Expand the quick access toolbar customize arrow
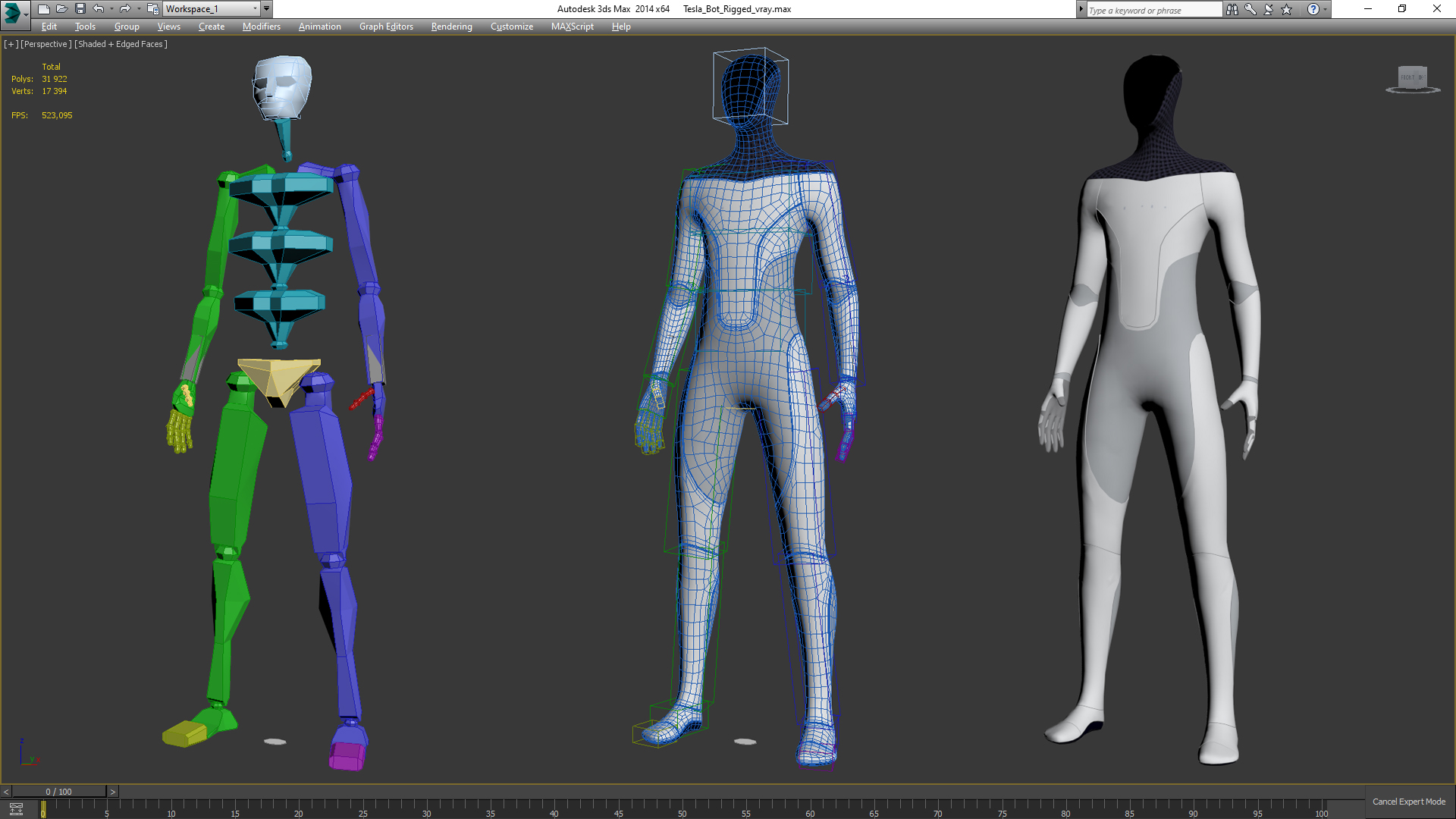Viewport: 1456px width, 819px height. click(x=266, y=9)
